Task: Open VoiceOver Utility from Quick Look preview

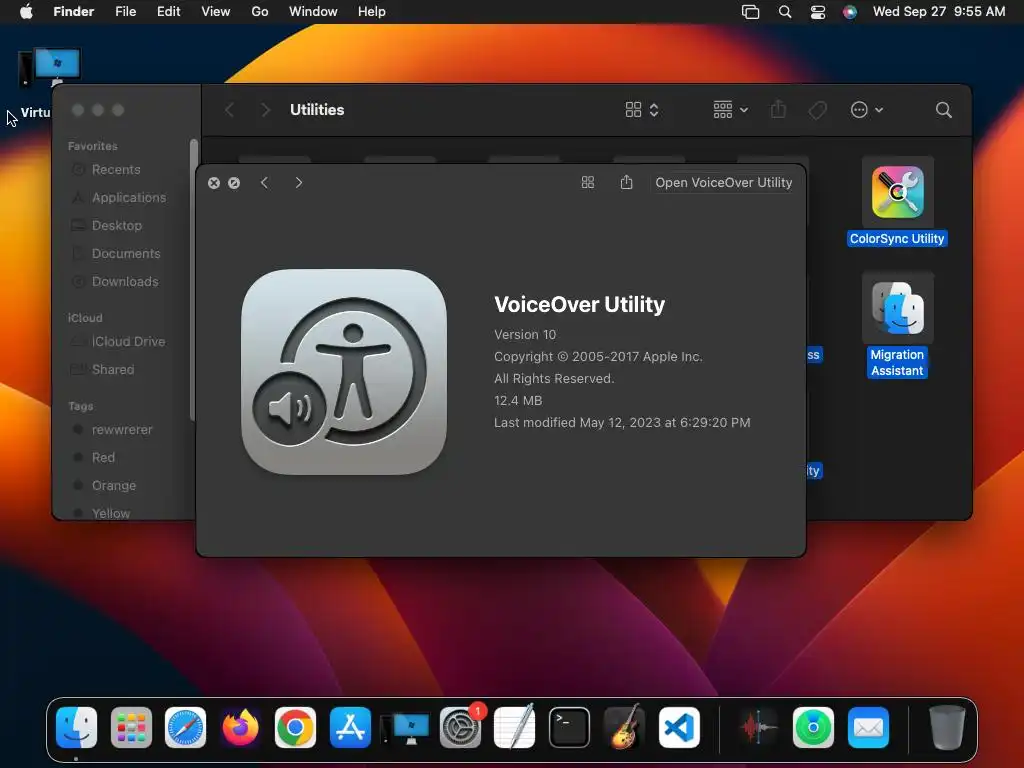Action: pos(724,183)
